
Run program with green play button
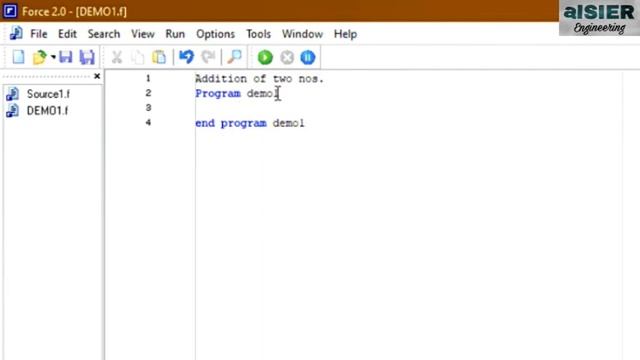pyautogui.click(x=265, y=57)
